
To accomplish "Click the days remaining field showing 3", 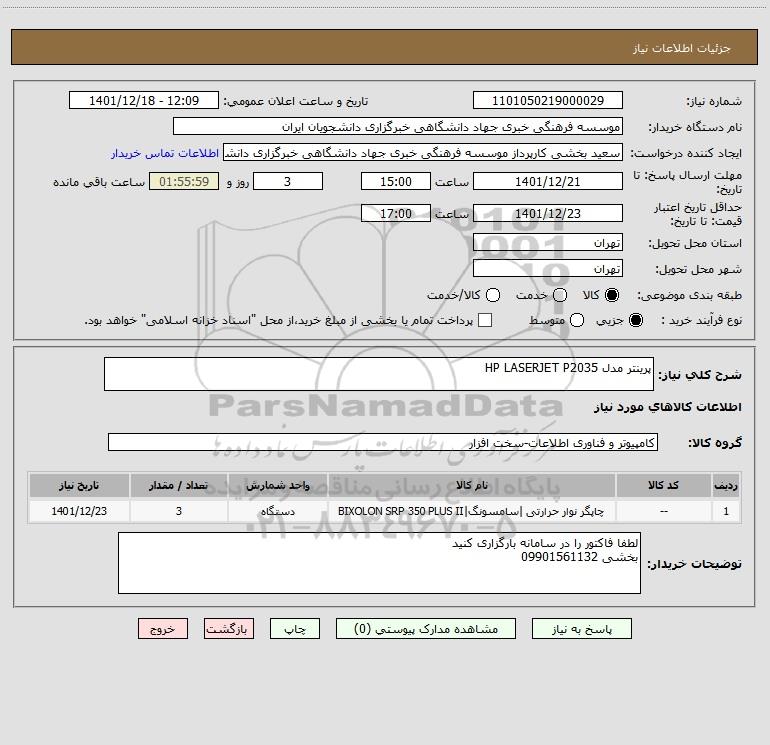I will click(288, 181).
